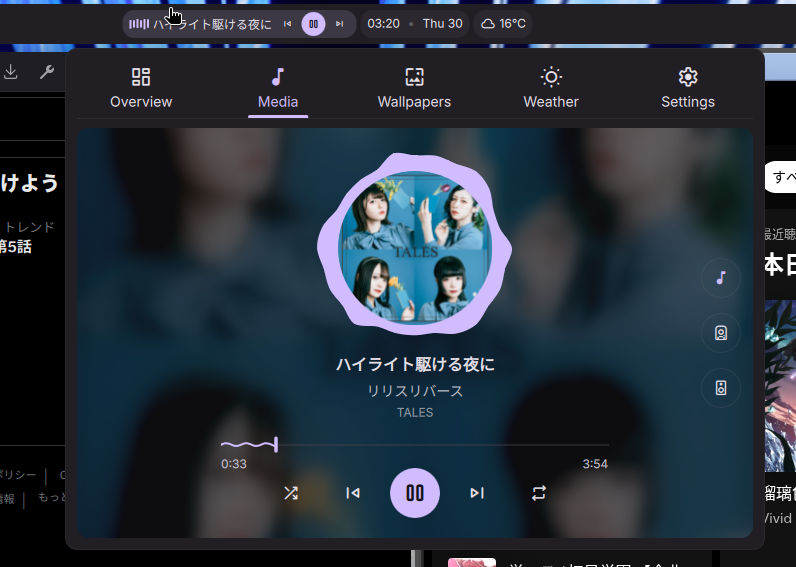Click the total duration 3:54

(595, 464)
